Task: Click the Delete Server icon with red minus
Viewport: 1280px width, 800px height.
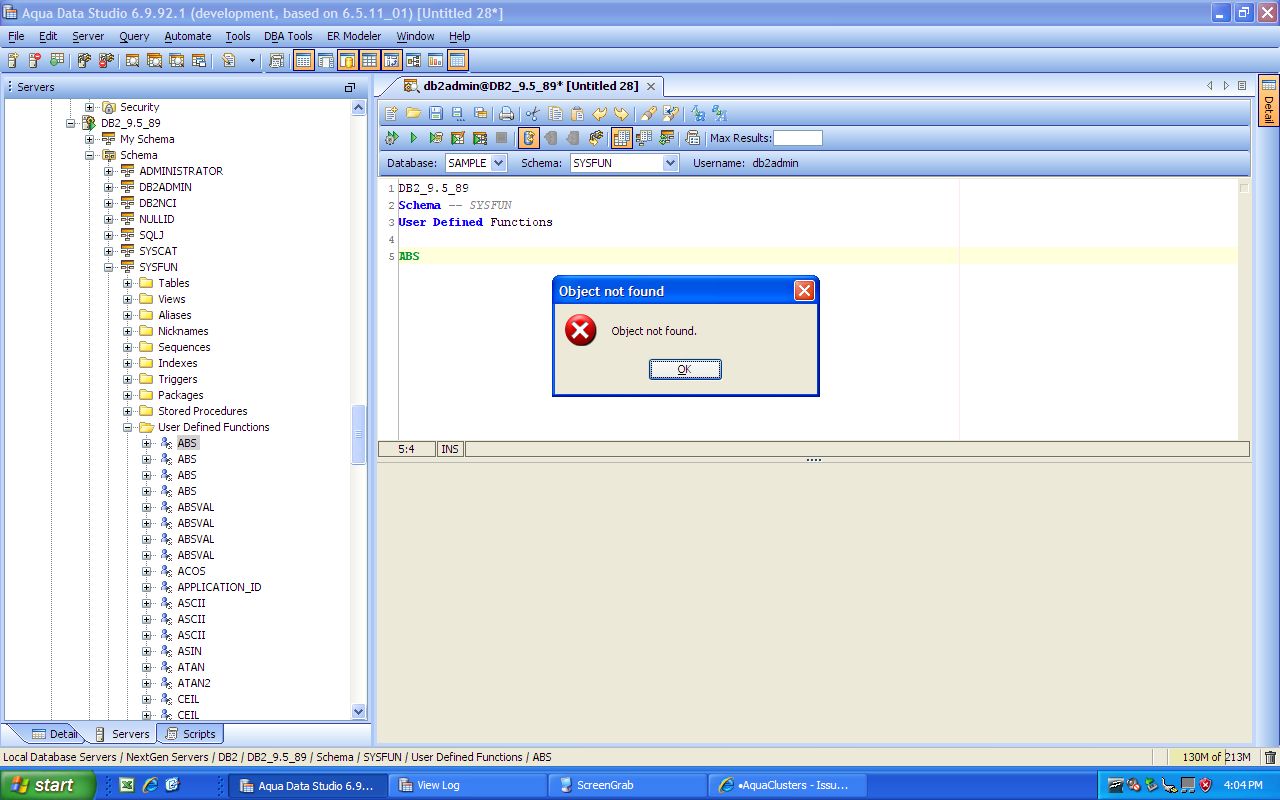Action: click(35, 61)
